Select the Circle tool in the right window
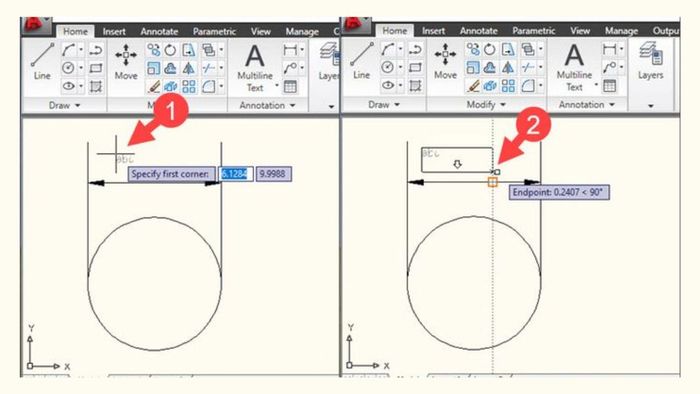Image resolution: width=700 pixels, height=394 pixels. tap(388, 67)
